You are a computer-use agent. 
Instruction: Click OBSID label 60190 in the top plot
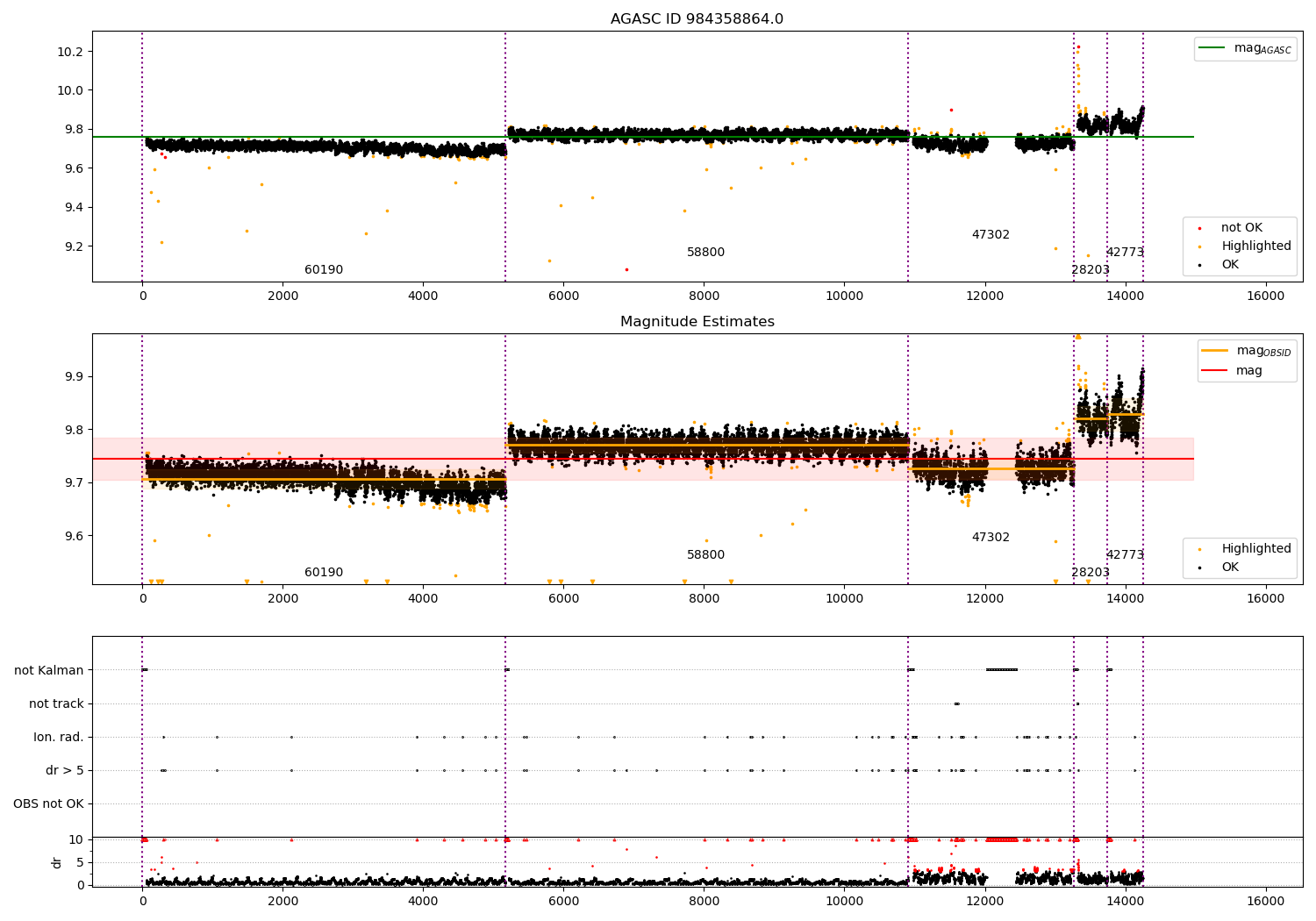pos(324,270)
